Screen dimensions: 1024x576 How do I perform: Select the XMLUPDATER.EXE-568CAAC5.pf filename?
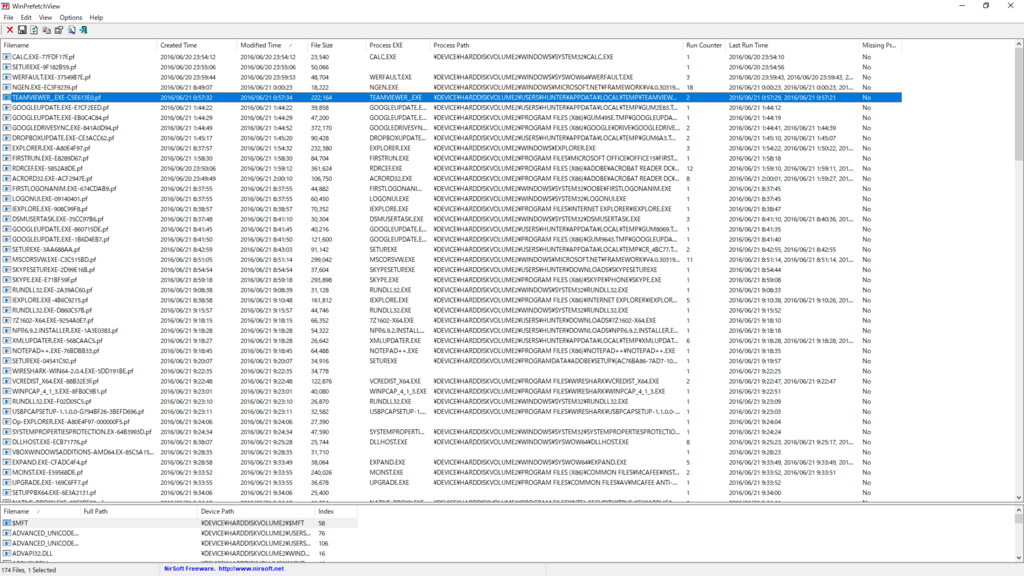point(57,341)
